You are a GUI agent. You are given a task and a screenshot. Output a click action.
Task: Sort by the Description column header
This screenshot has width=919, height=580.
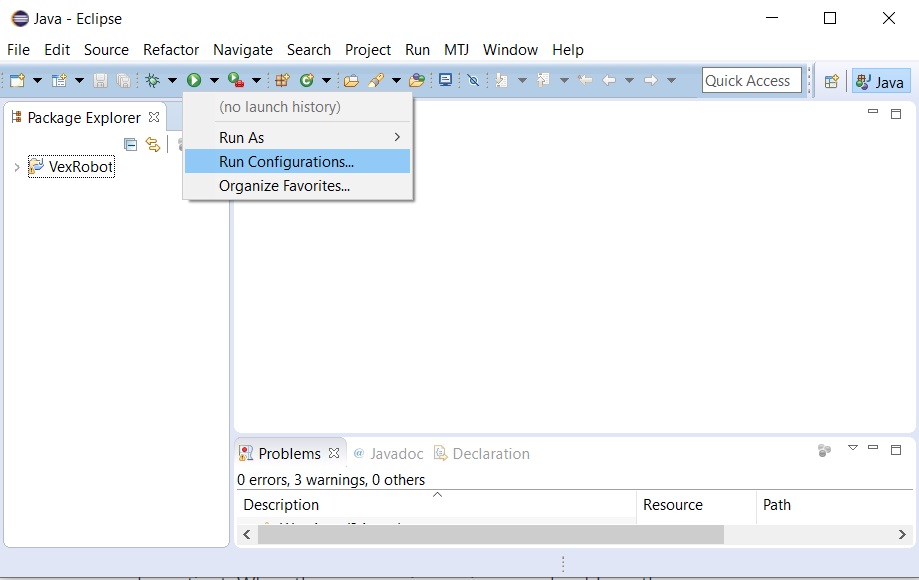click(437, 504)
